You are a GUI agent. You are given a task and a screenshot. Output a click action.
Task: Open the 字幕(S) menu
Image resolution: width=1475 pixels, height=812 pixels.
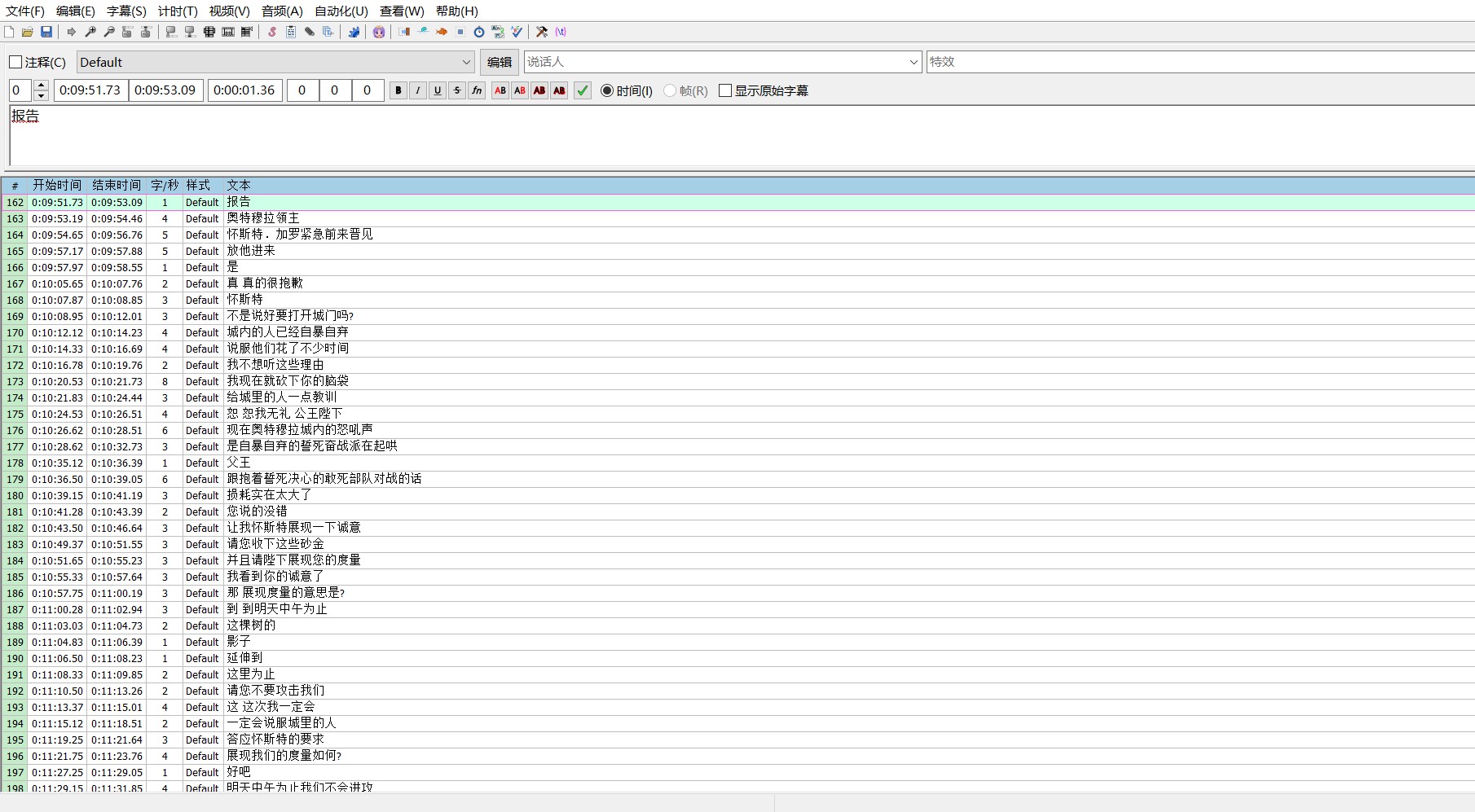(126, 11)
